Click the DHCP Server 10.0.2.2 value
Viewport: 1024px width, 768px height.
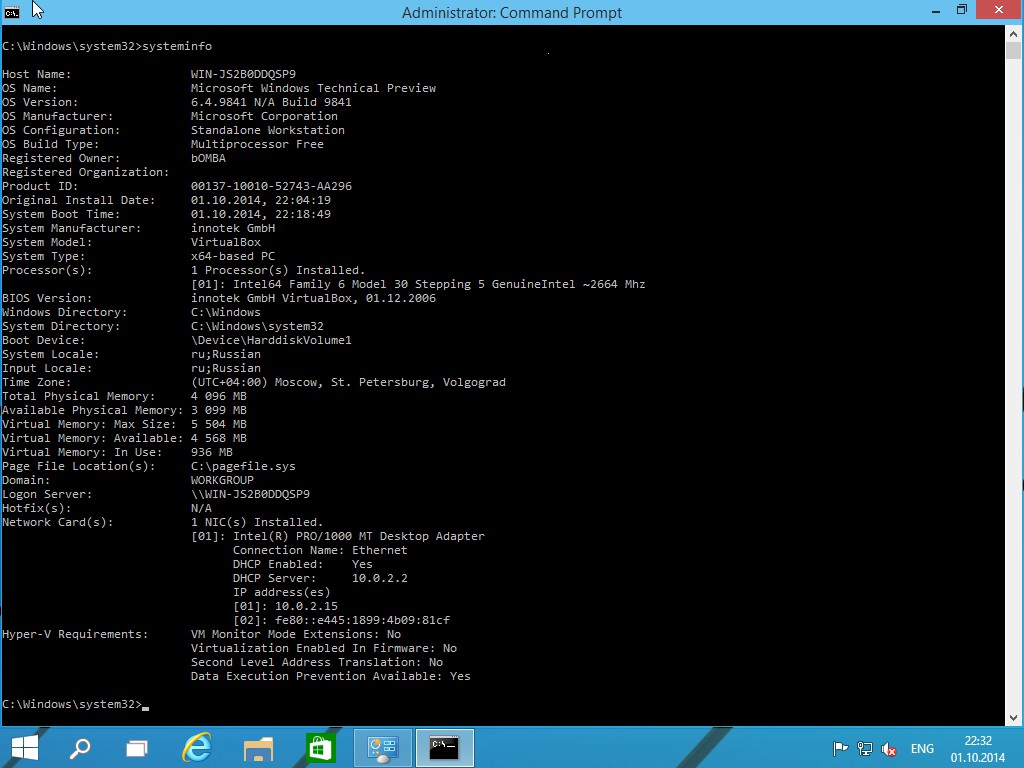(379, 578)
